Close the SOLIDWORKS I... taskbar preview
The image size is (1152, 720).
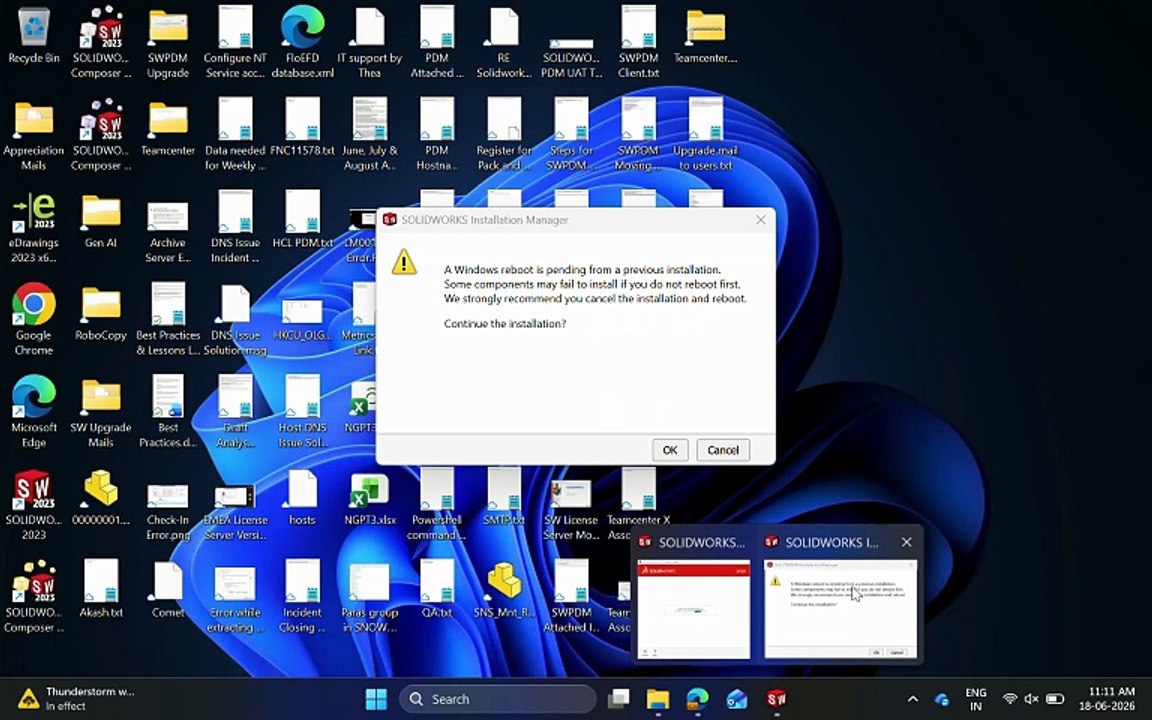[x=906, y=542]
